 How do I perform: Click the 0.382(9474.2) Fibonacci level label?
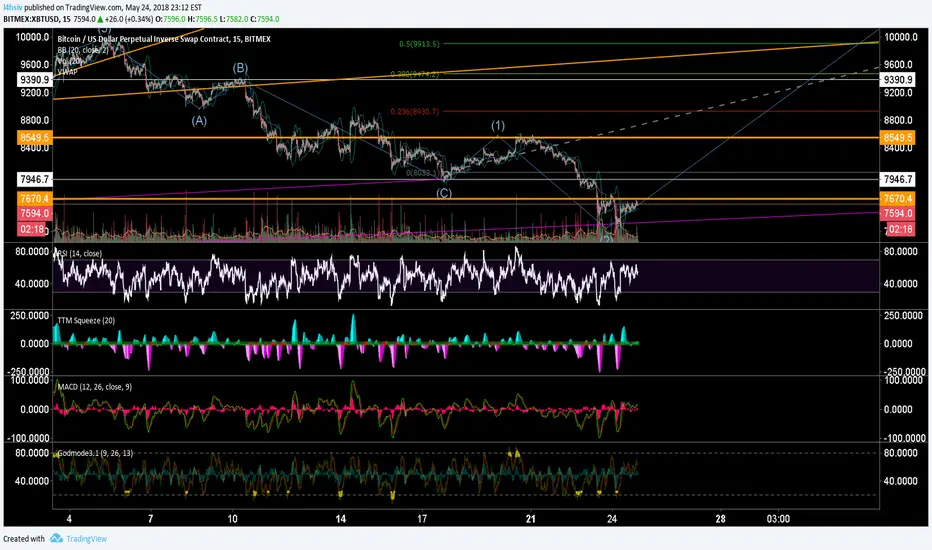point(415,74)
